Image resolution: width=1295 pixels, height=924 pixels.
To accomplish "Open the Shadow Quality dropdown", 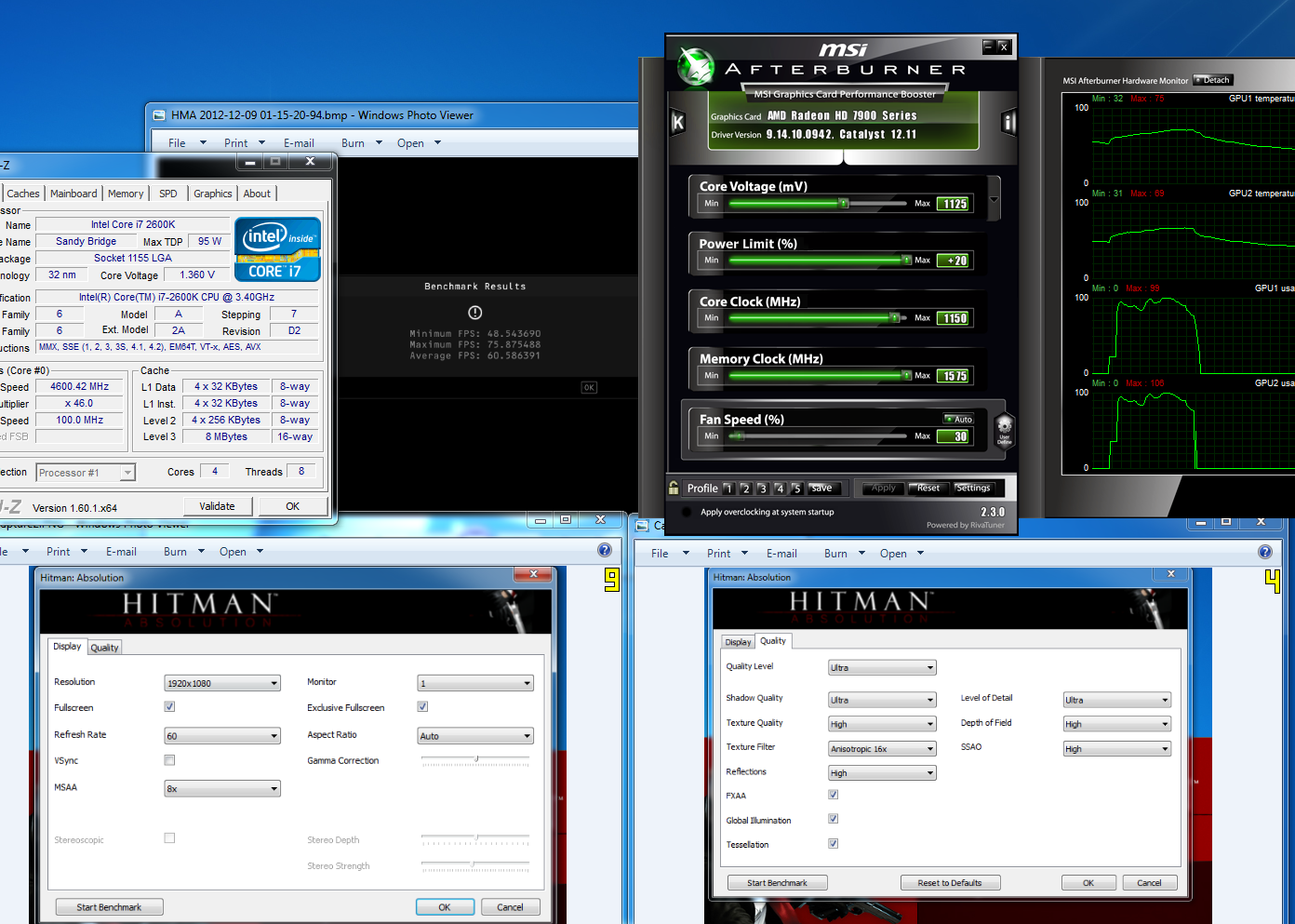I will point(882,700).
